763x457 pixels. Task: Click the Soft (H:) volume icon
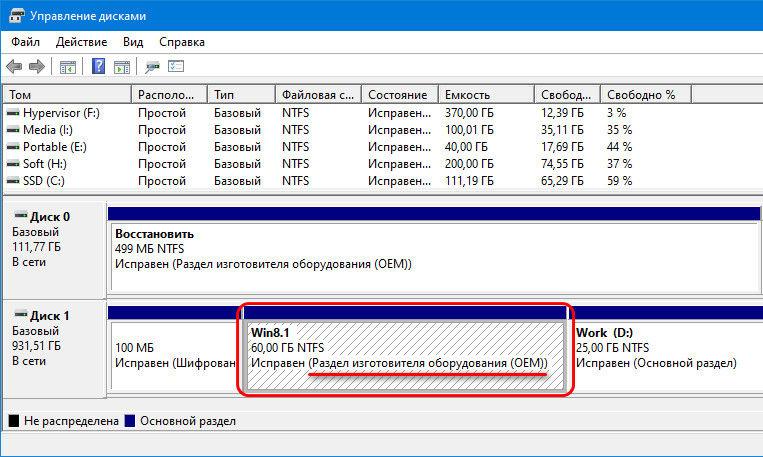pyautogui.click(x=13, y=164)
